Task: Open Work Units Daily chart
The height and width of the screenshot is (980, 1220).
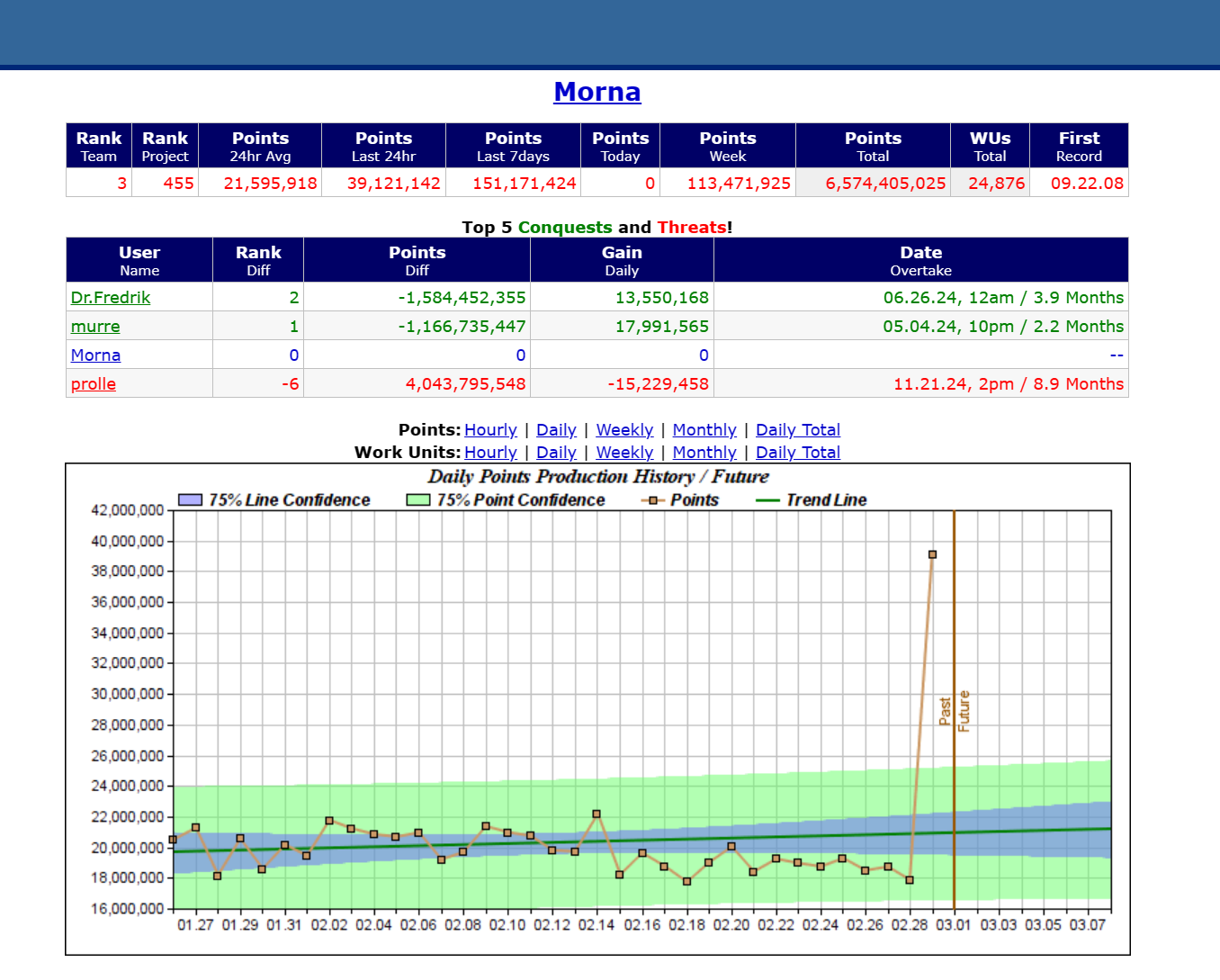Action: [x=556, y=453]
